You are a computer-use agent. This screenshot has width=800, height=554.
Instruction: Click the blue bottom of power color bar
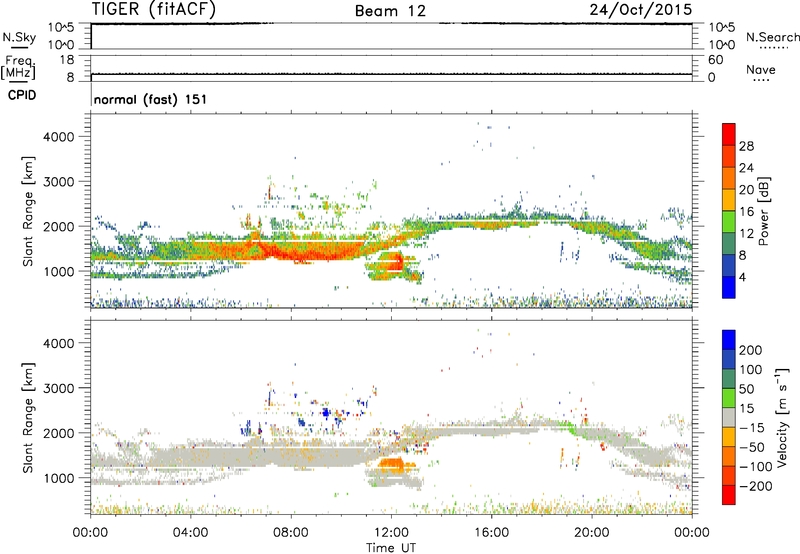[x=729, y=287]
